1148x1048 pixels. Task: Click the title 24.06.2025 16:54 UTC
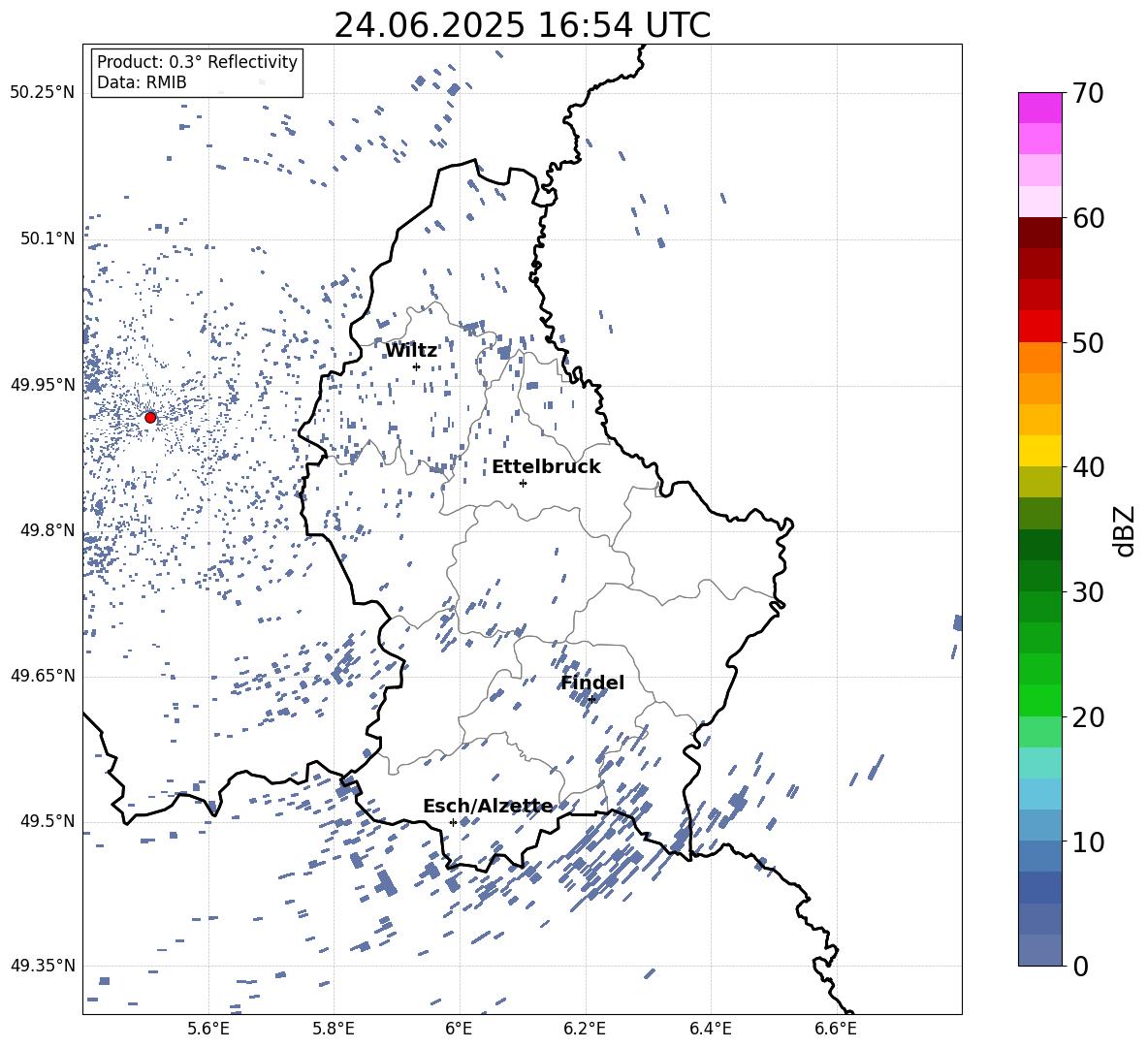(x=522, y=25)
